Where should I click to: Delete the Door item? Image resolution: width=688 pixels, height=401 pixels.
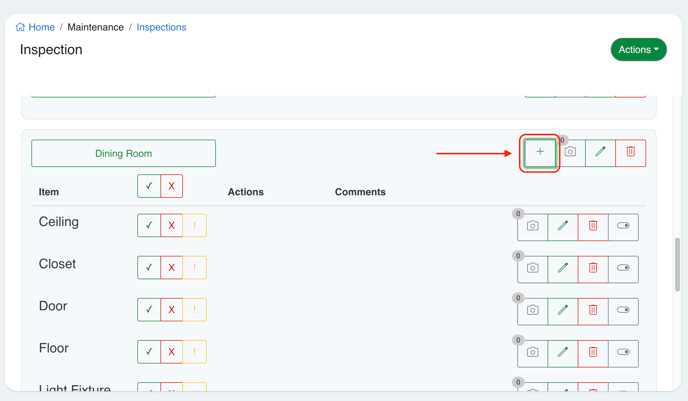pos(593,311)
